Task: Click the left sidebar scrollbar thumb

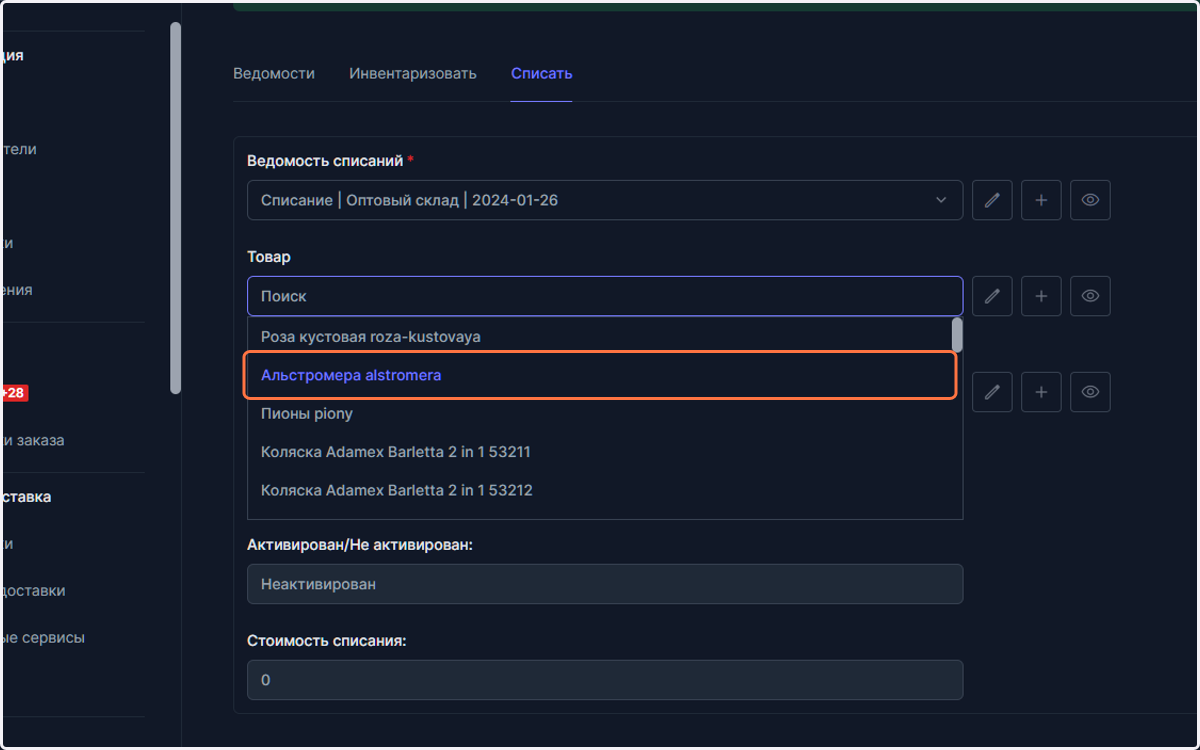Action: pos(176,208)
